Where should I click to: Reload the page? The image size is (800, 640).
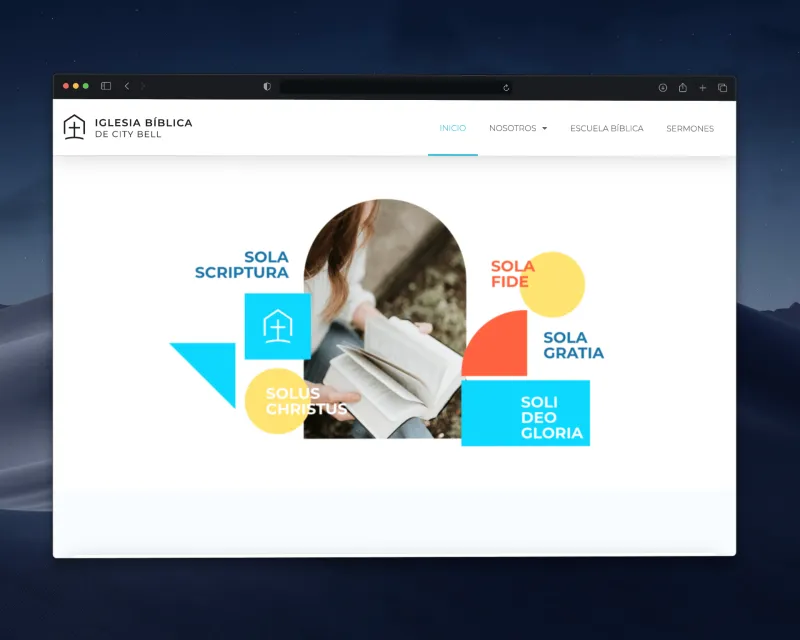tap(506, 88)
